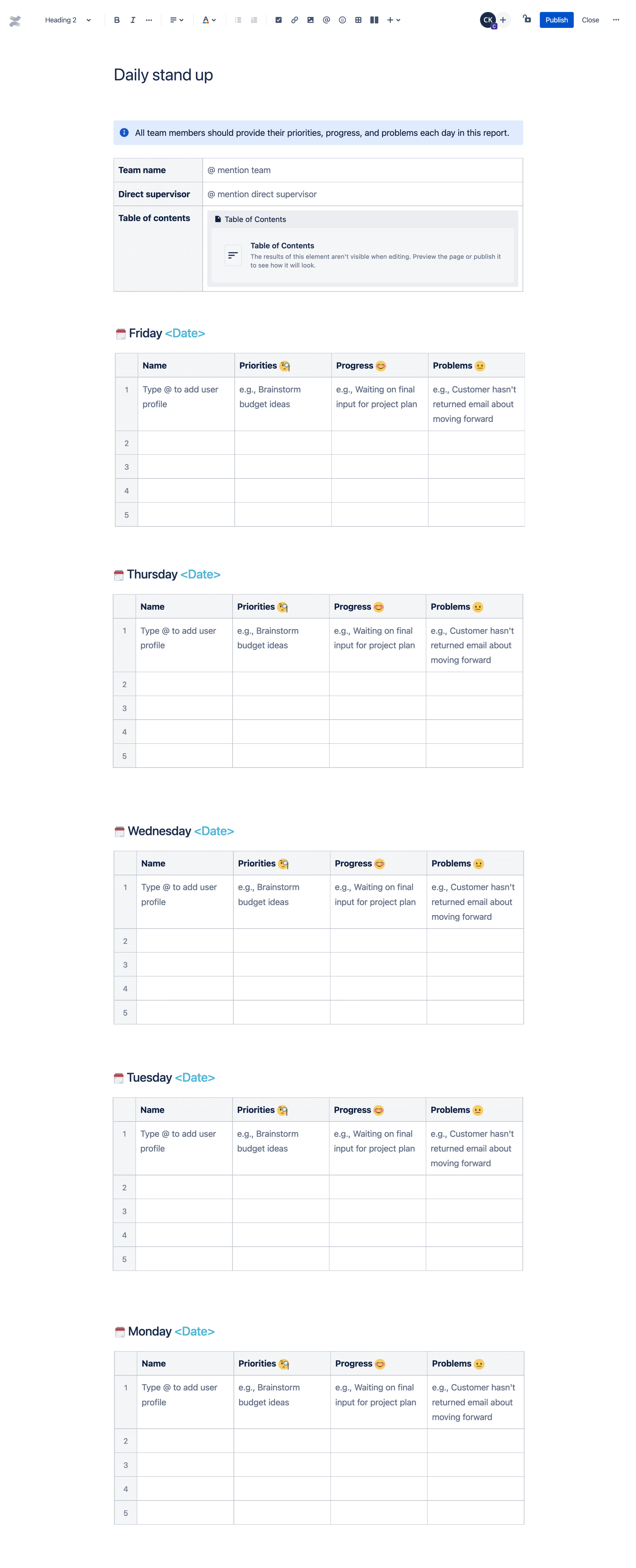The image size is (636, 1568).
Task: Click the numbered list icon
Action: (x=253, y=19)
